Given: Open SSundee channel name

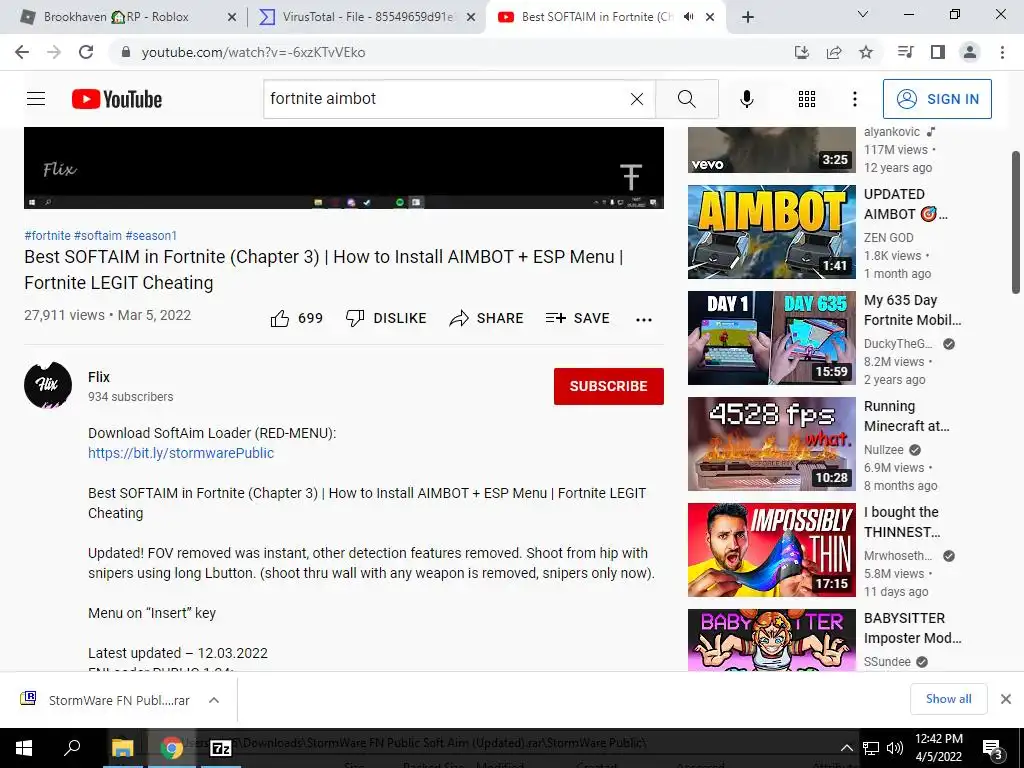Looking at the screenshot, I should (887, 662).
